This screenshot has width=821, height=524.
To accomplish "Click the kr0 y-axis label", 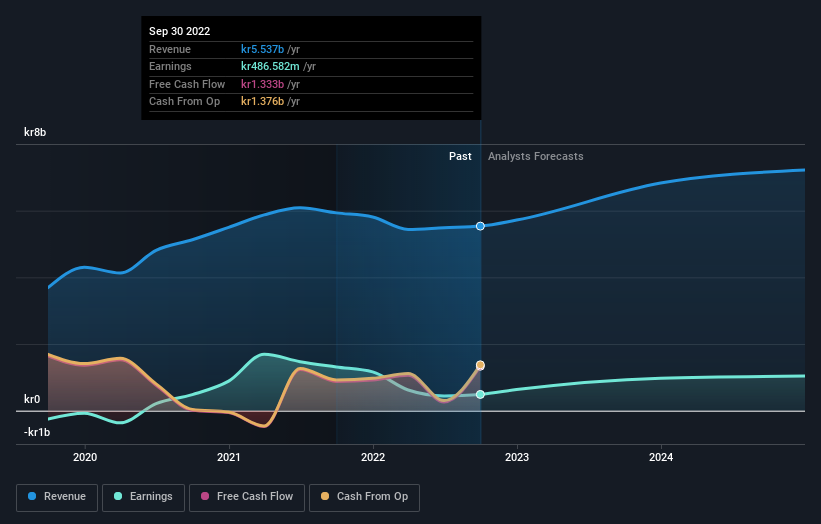I will (32, 399).
